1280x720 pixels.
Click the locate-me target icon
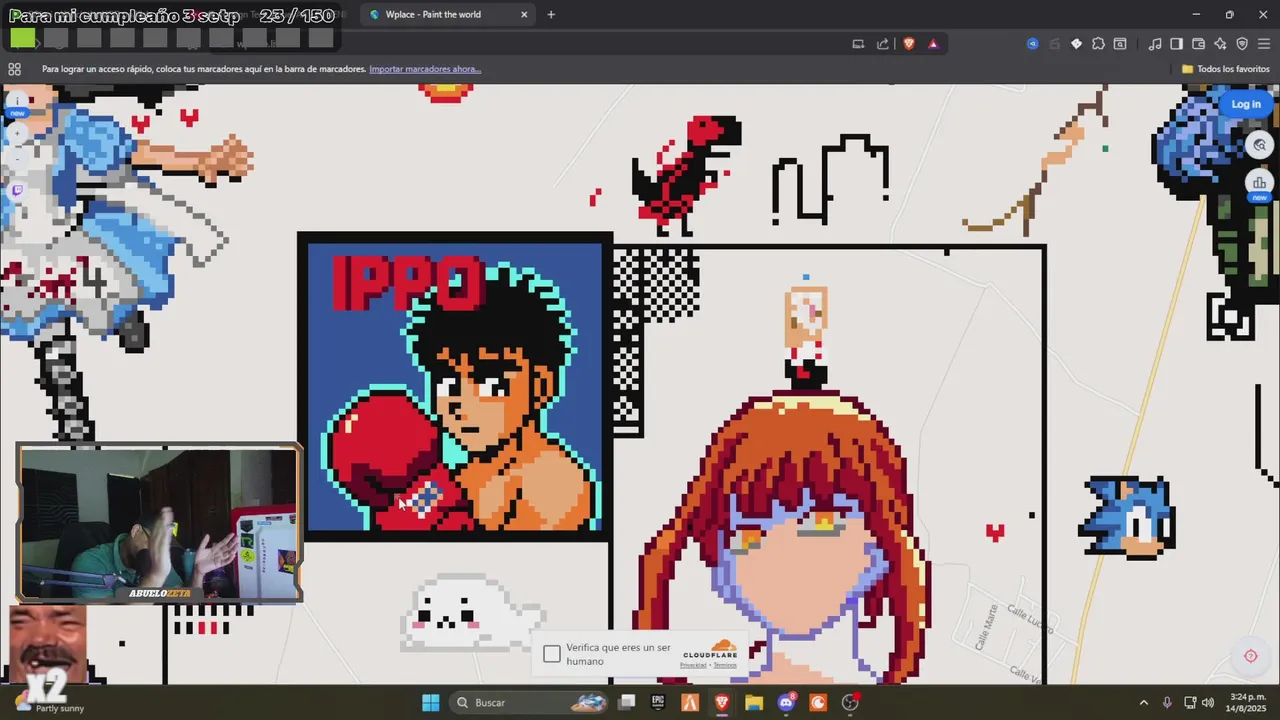point(1250,656)
